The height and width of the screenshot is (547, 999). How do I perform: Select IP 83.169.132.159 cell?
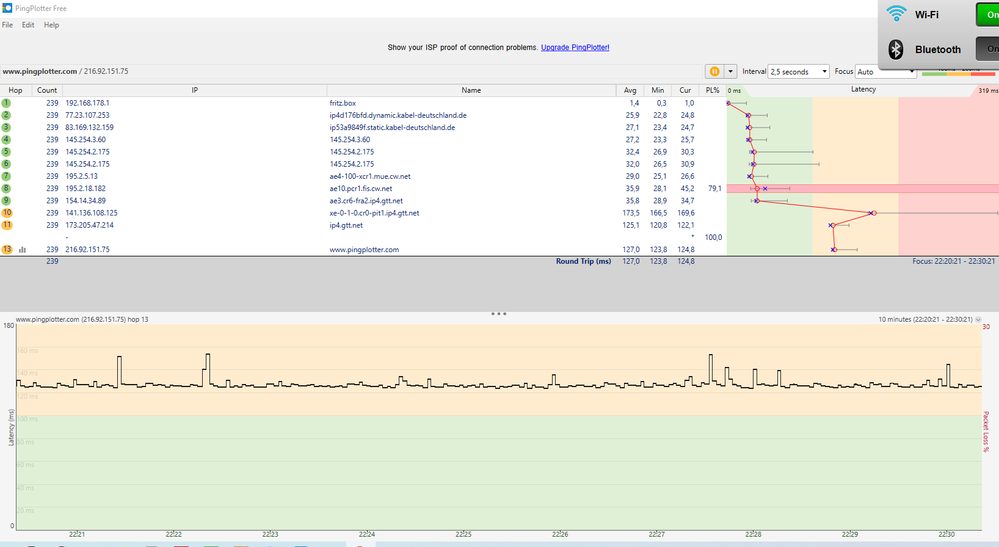click(89, 127)
